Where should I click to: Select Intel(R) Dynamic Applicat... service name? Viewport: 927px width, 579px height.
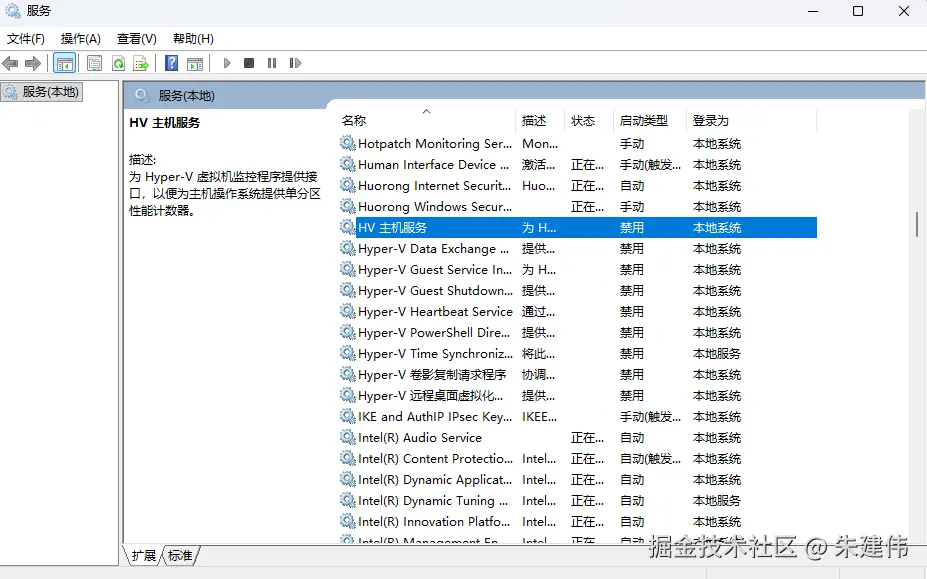(435, 480)
